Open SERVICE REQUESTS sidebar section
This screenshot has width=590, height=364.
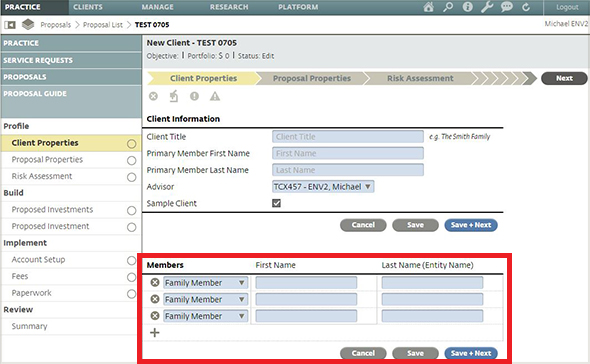71,60
